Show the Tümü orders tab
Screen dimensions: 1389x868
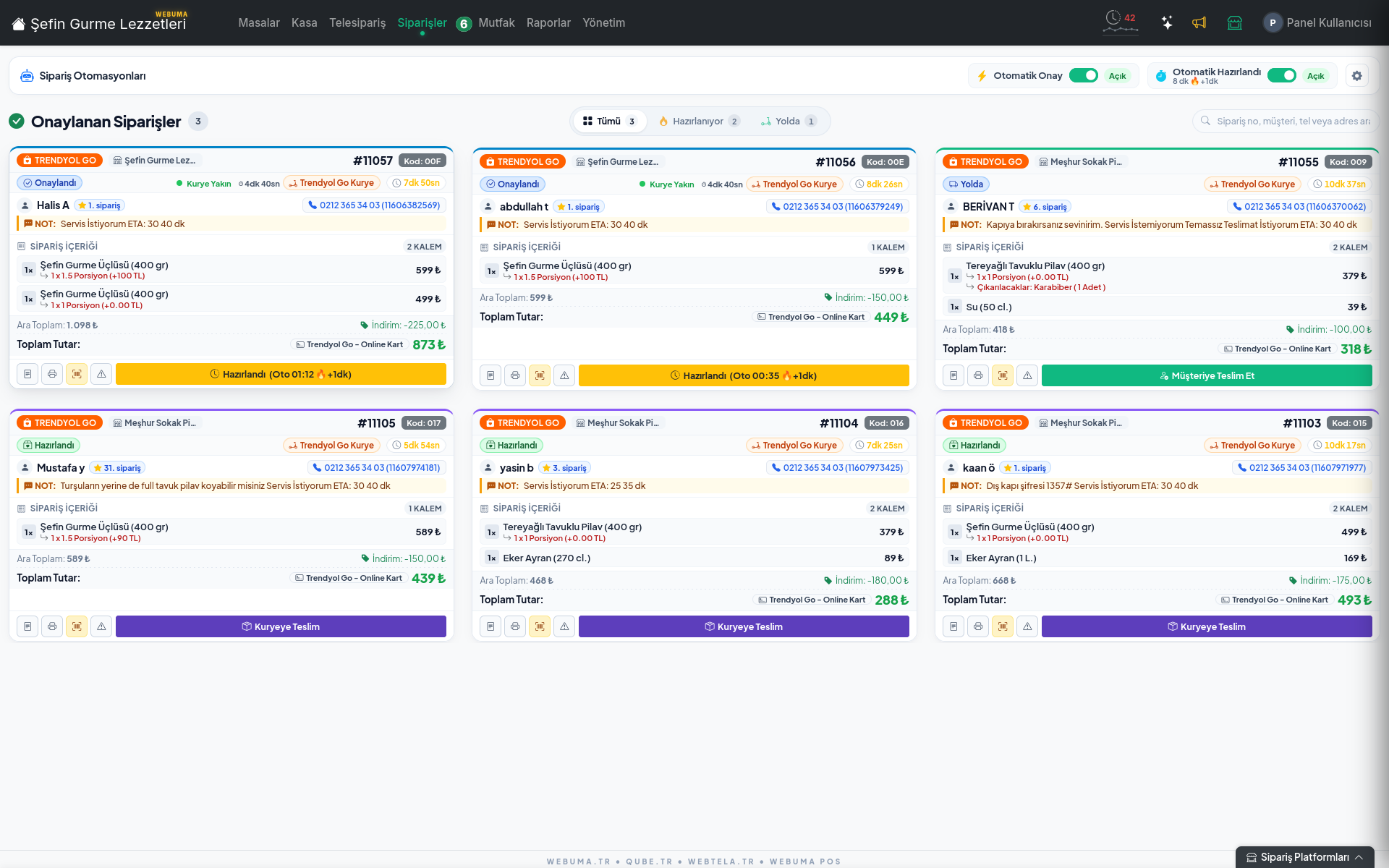pyautogui.click(x=610, y=122)
